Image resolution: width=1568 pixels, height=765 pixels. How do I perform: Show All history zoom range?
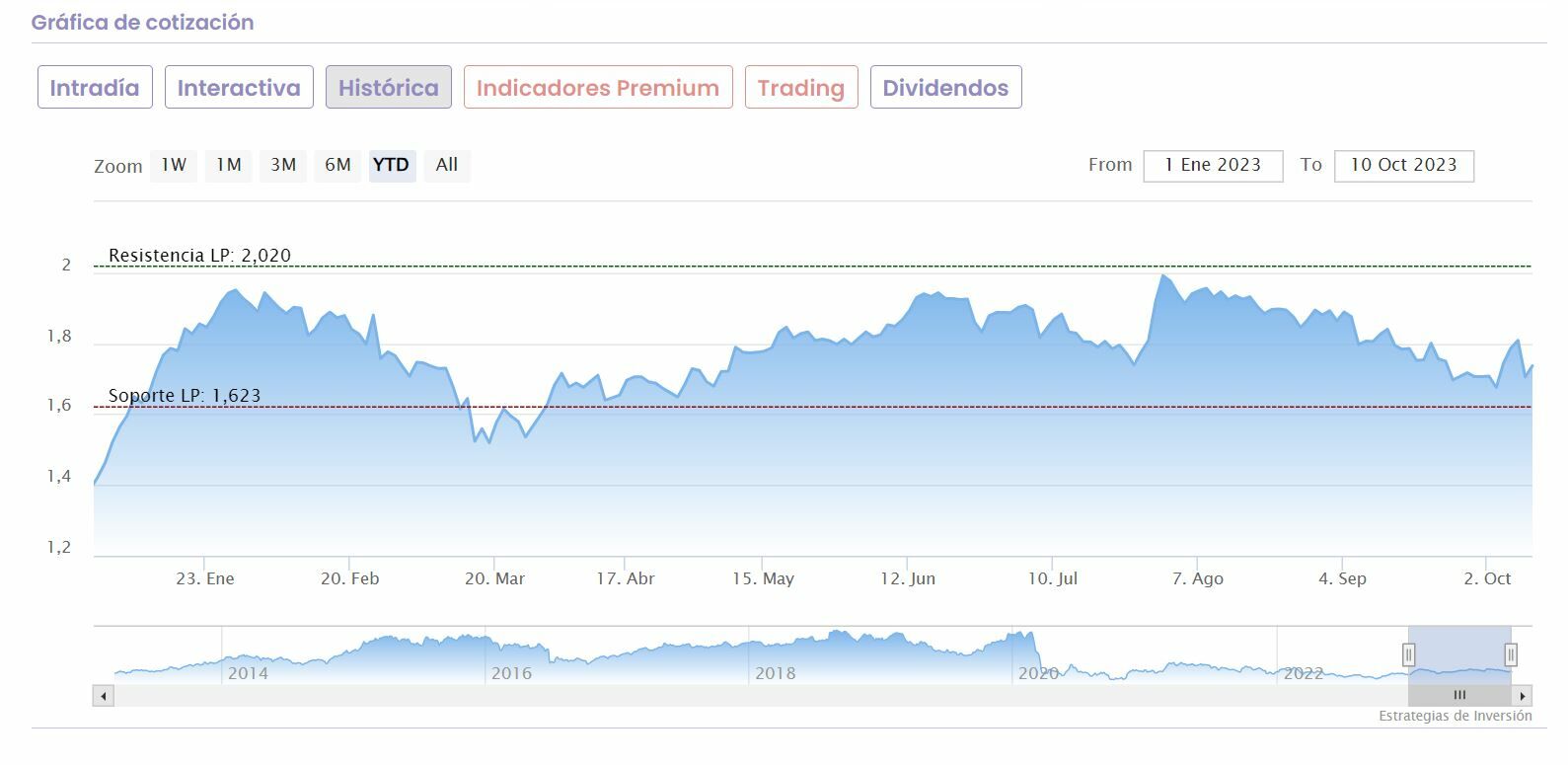(447, 166)
